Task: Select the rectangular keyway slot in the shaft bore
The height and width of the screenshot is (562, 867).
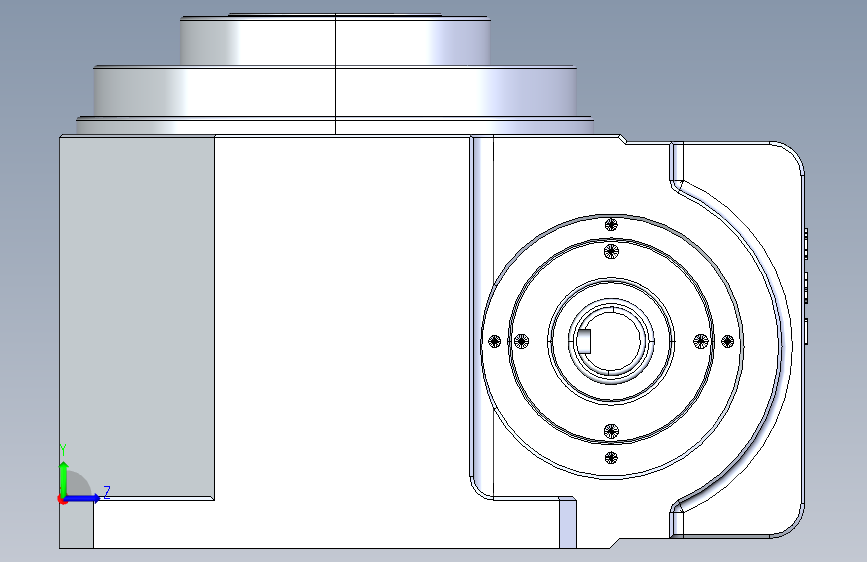Action: (x=584, y=341)
